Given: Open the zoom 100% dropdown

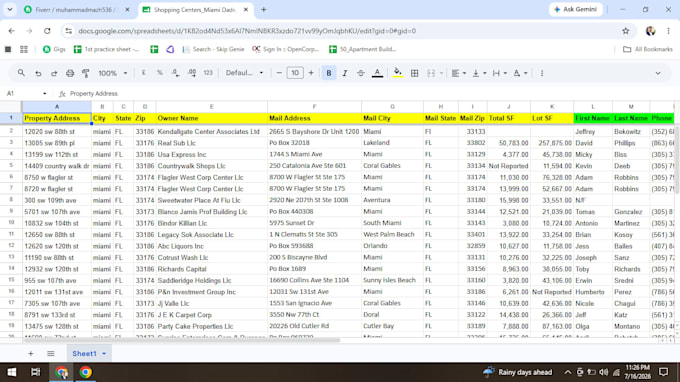Looking at the screenshot, I should [113, 73].
